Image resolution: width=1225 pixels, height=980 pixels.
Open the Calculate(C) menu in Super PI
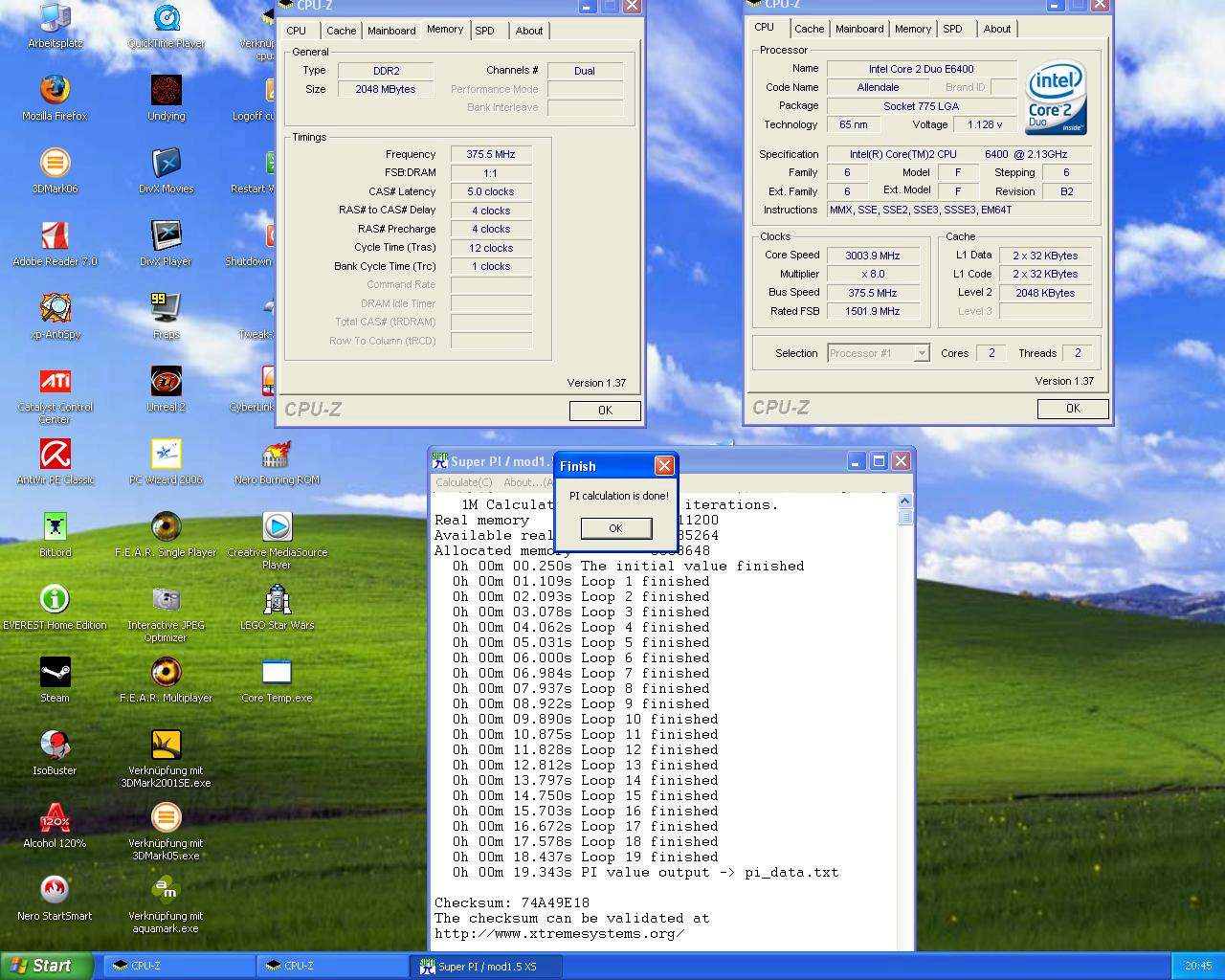(464, 482)
